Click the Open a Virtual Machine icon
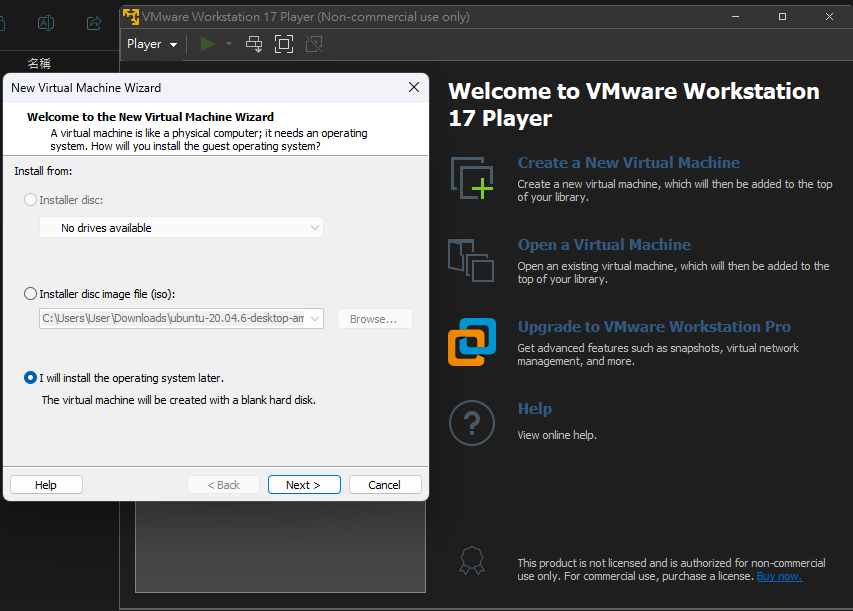853x611 pixels. pos(471,261)
